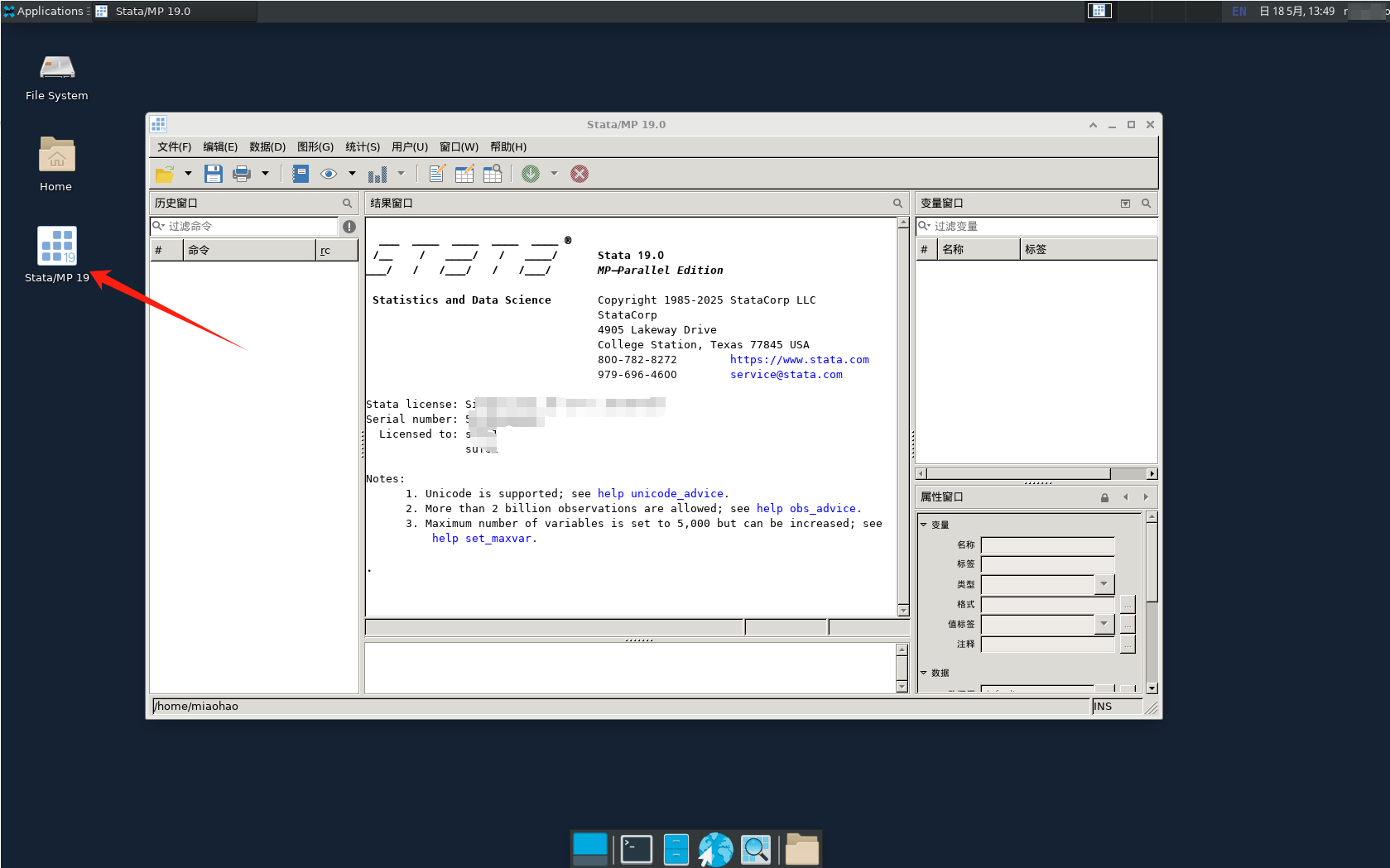Click the Viewer eye icon
Viewport: 1390px width, 868px height.
point(329,174)
